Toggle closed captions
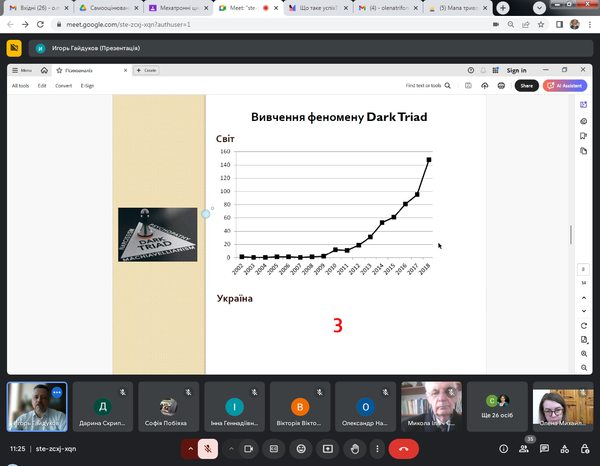This screenshot has width=600, height=466. [272, 449]
